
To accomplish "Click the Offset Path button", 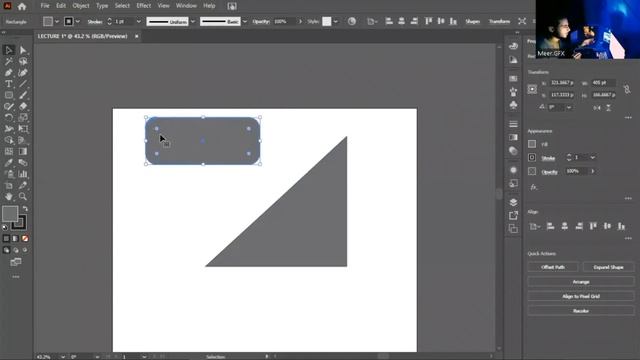I will pos(553,267).
